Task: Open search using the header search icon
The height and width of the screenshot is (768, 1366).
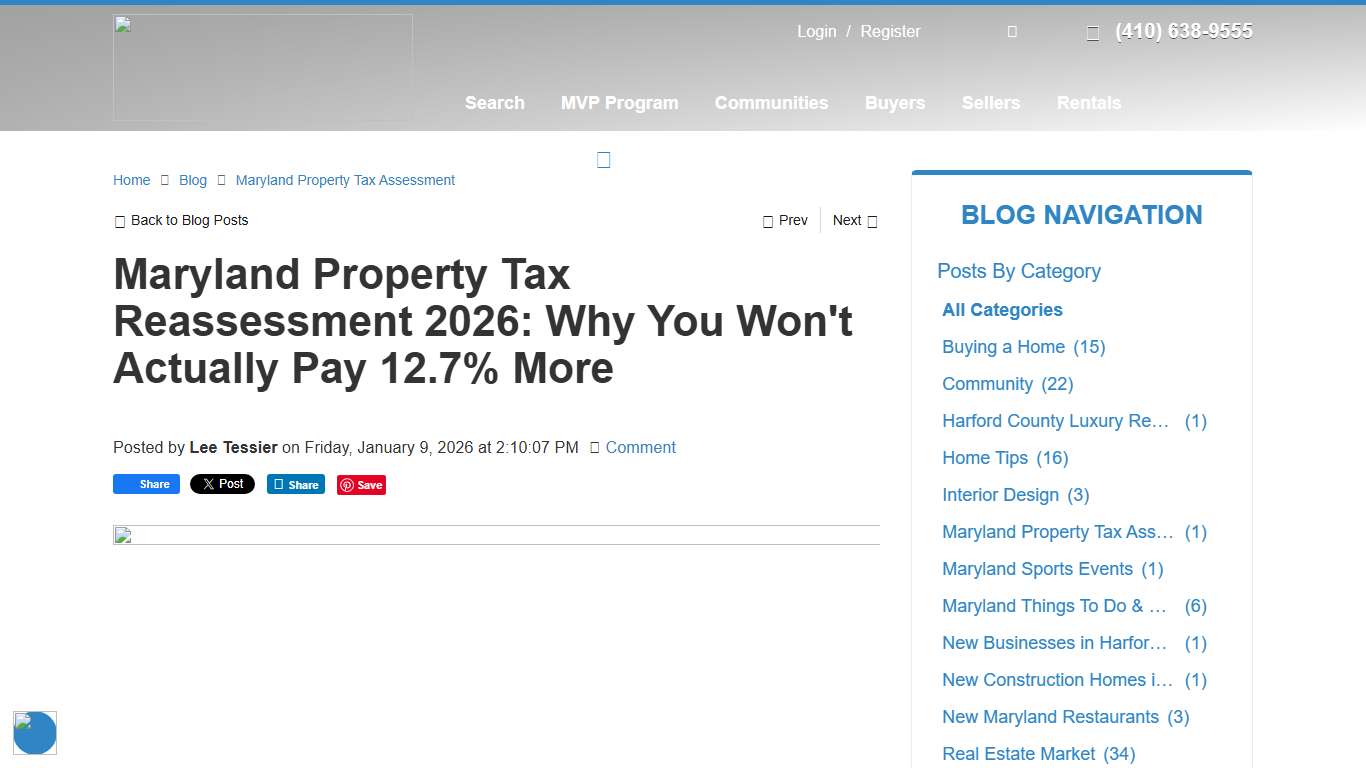Action: [x=1012, y=31]
